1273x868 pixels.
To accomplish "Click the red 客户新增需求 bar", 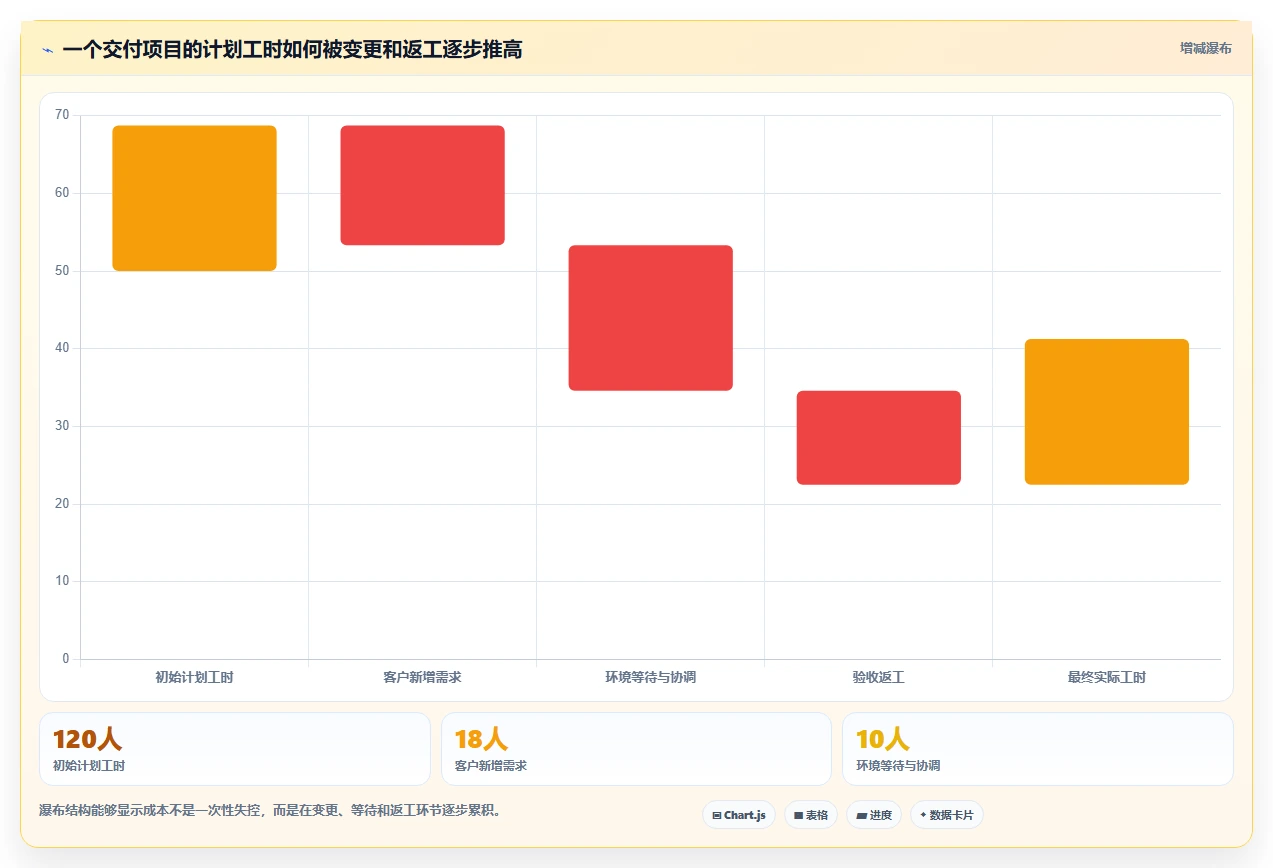I will [422, 185].
